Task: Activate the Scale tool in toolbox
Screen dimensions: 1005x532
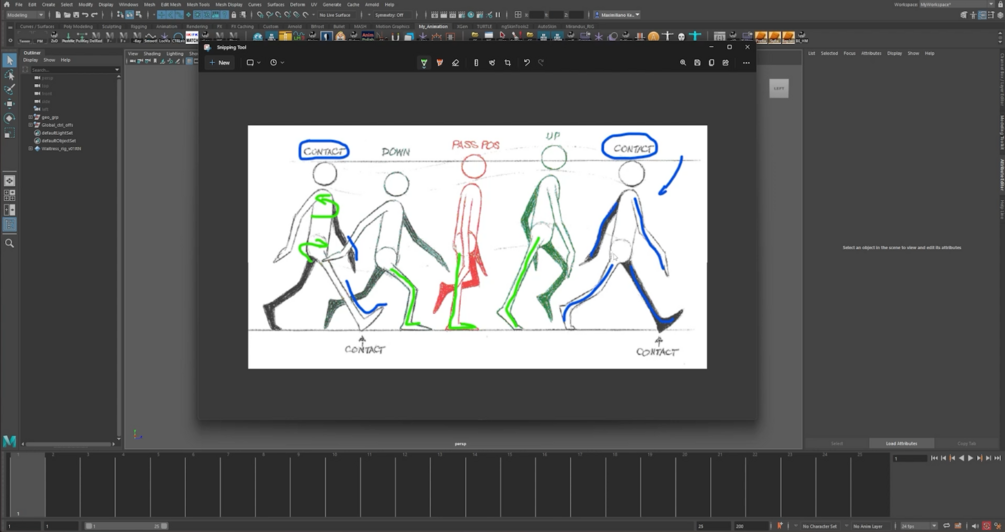Action: 9,133
